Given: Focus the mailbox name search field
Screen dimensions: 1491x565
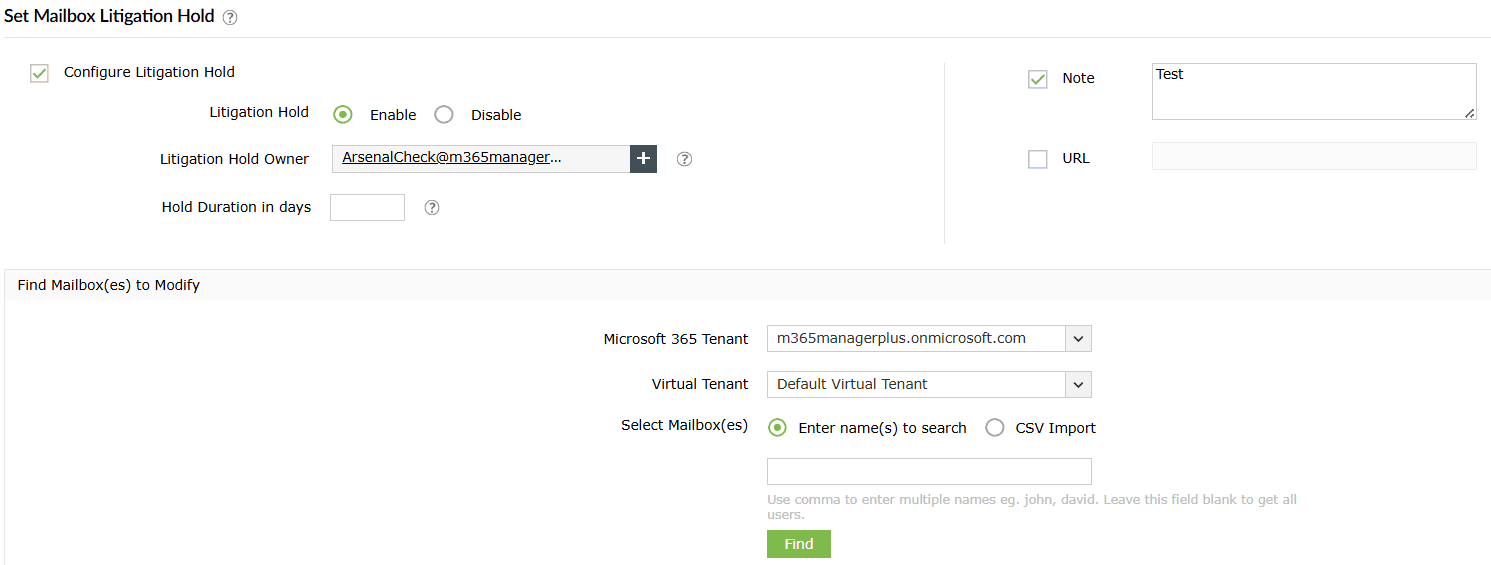Looking at the screenshot, I should click(928, 471).
